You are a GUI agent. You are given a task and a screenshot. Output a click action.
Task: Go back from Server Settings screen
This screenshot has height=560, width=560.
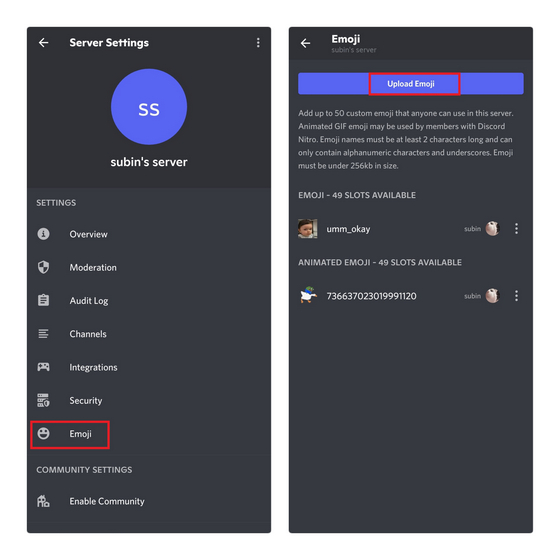point(44,43)
